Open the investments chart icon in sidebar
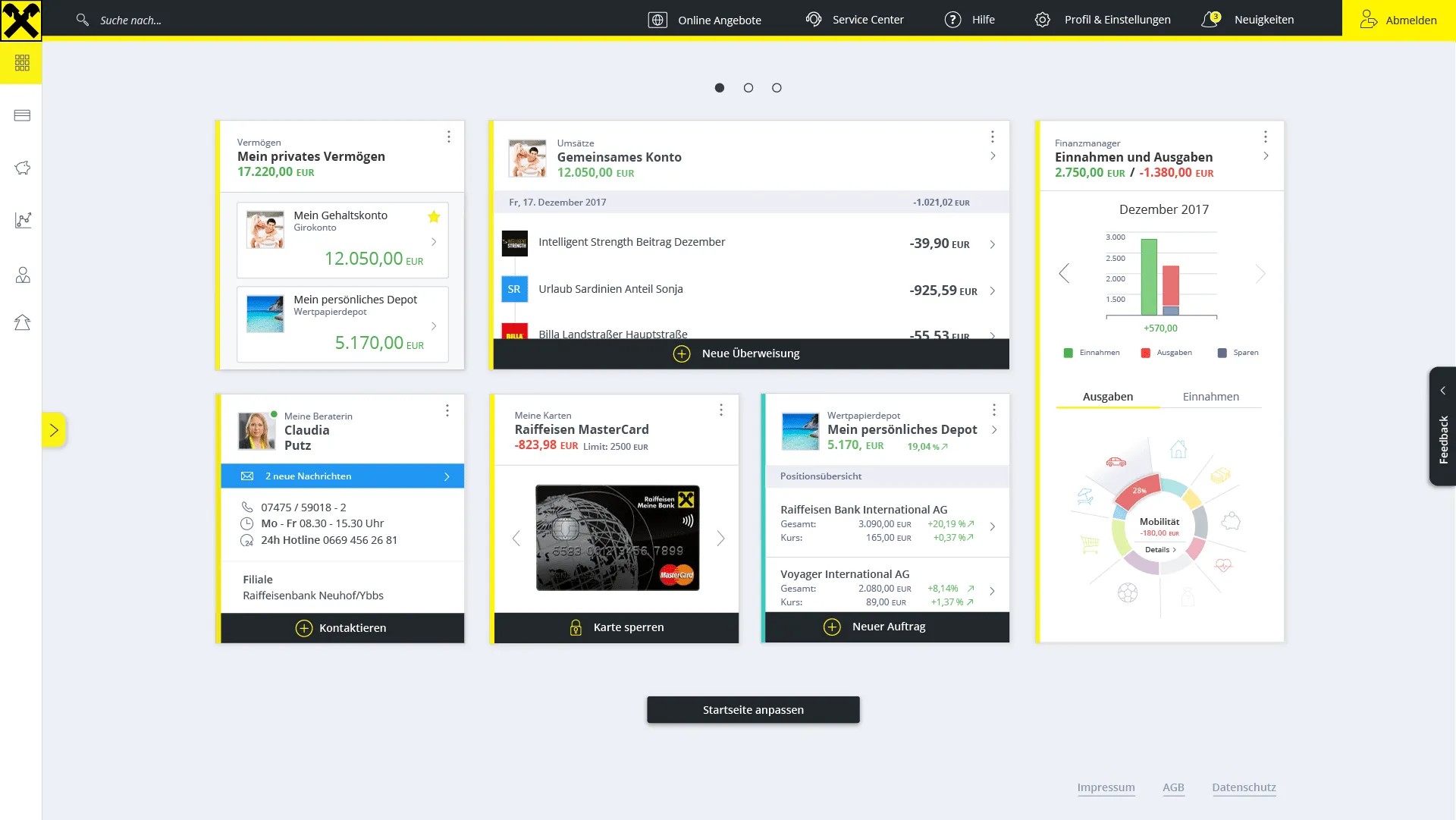The image size is (1456, 820). pyautogui.click(x=22, y=220)
